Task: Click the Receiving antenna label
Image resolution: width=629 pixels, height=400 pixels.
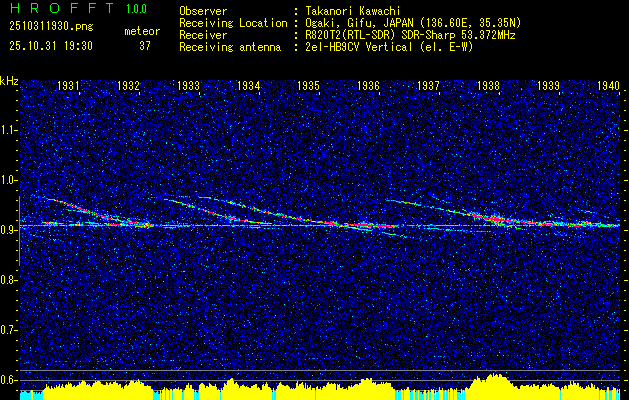Action: point(230,47)
